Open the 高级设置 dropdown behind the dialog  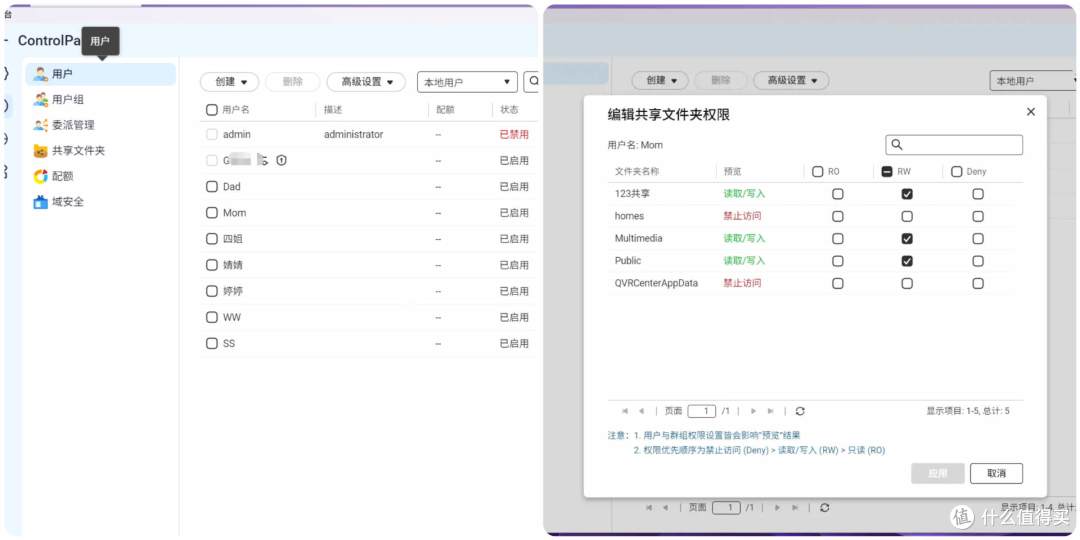click(x=791, y=81)
